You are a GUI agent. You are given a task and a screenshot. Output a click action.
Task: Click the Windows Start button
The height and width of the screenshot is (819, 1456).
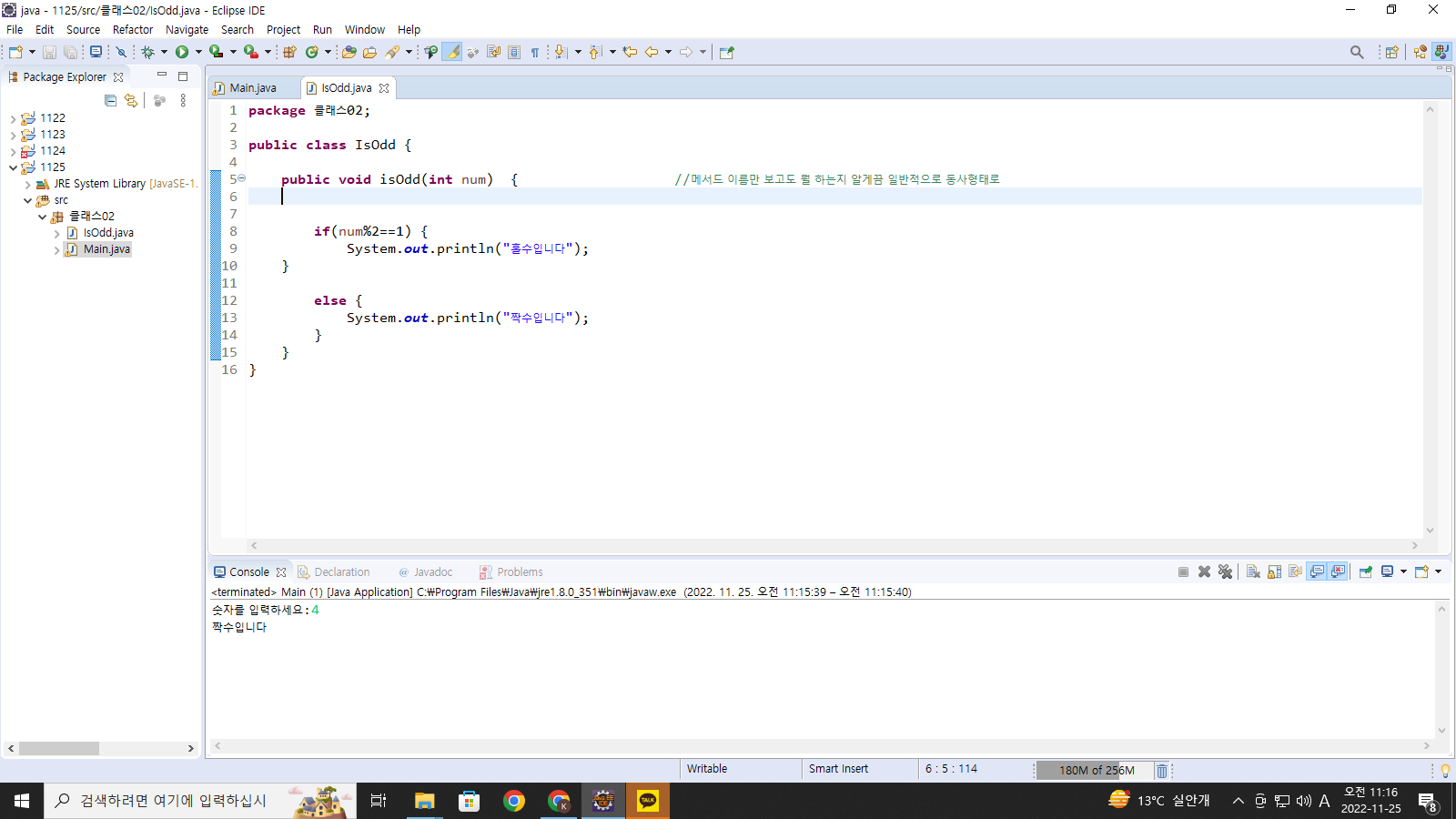pyautogui.click(x=22, y=801)
